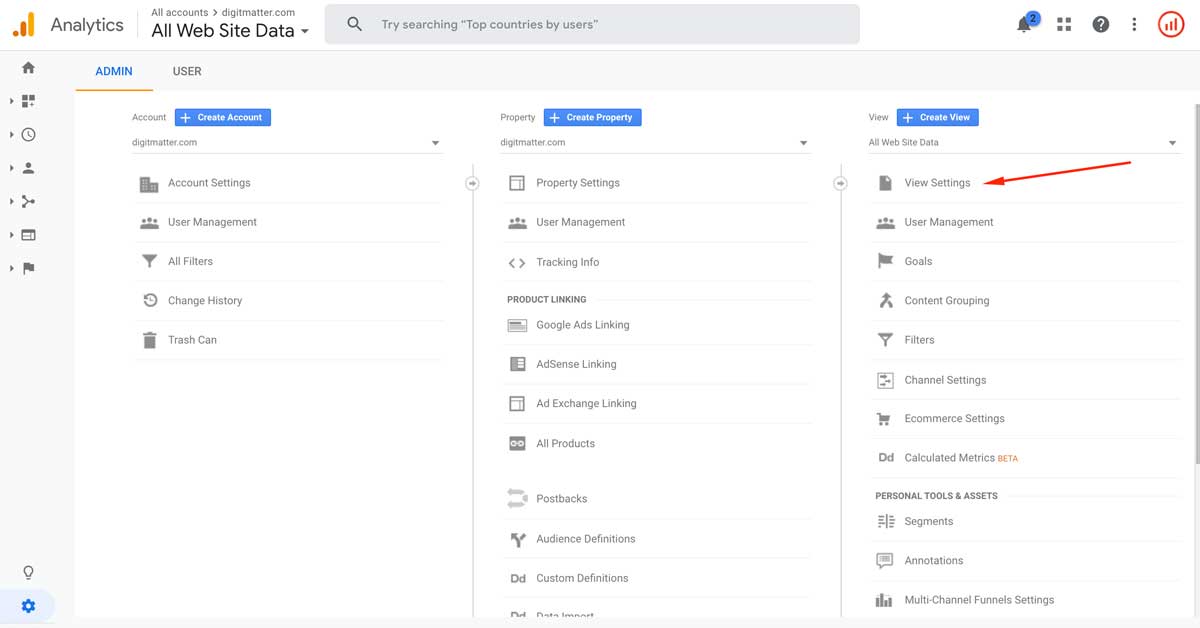This screenshot has height=628, width=1200.
Task: Switch to the USER tab
Action: coord(187,72)
